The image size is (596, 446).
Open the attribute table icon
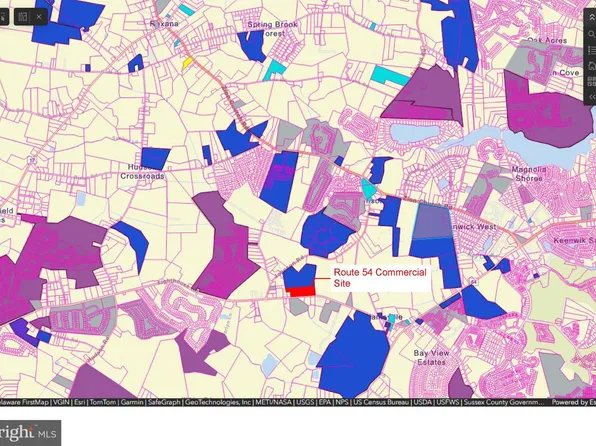pos(23,17)
